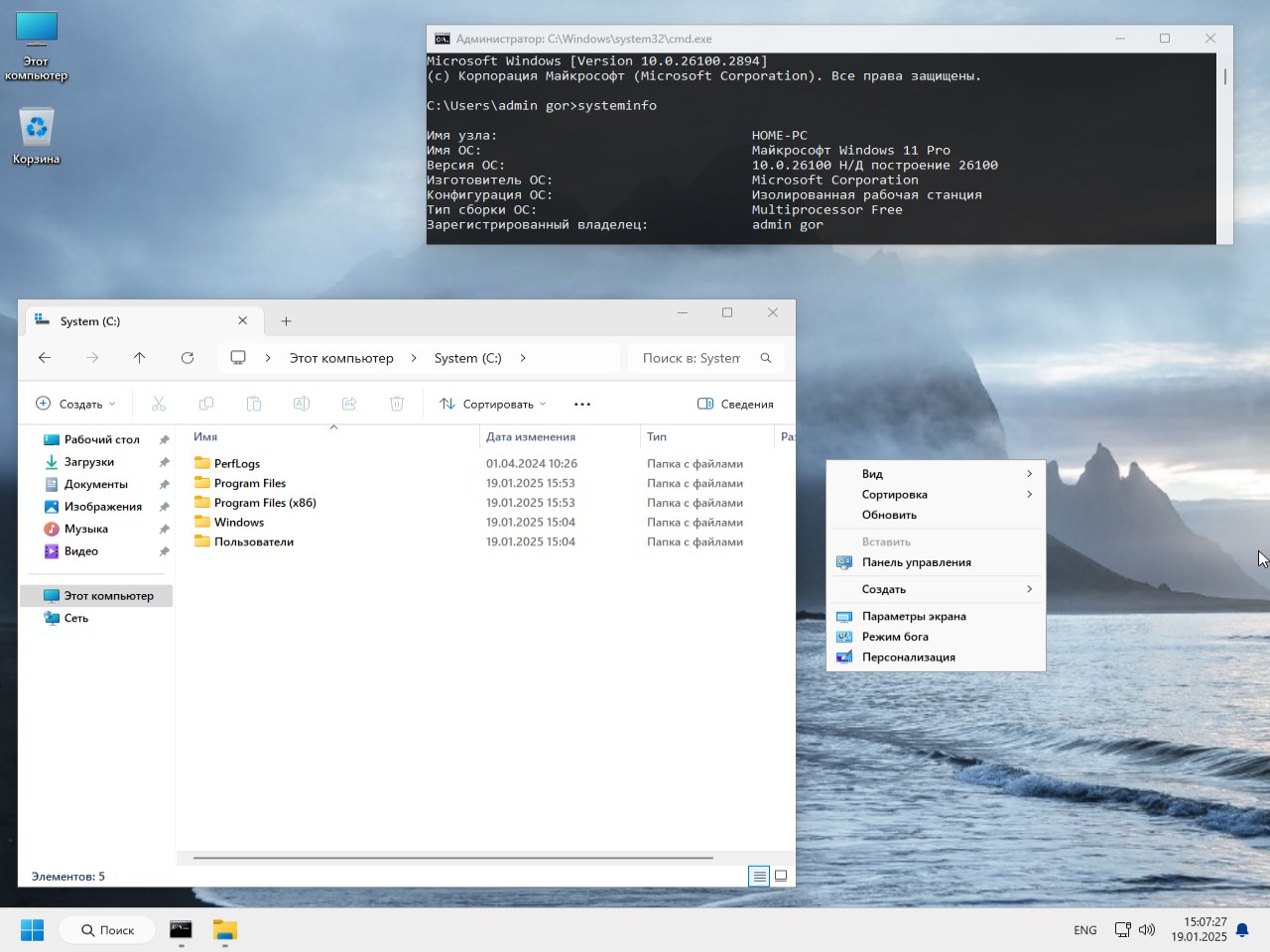The height and width of the screenshot is (952, 1270).
Task: Select the Корзина recycle bin desktop icon
Action: 37,136
